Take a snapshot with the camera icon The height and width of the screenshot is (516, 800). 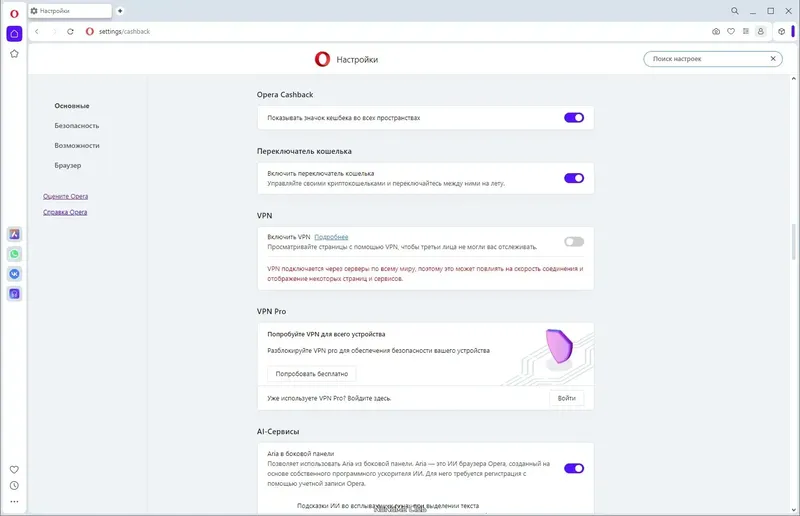[x=716, y=32]
